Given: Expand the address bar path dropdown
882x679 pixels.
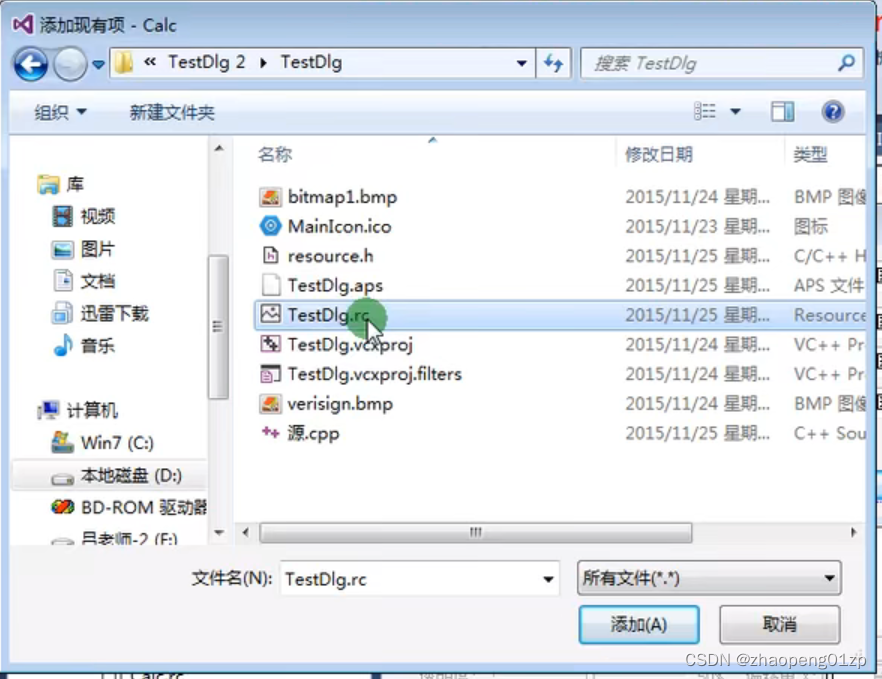Looking at the screenshot, I should [x=521, y=63].
